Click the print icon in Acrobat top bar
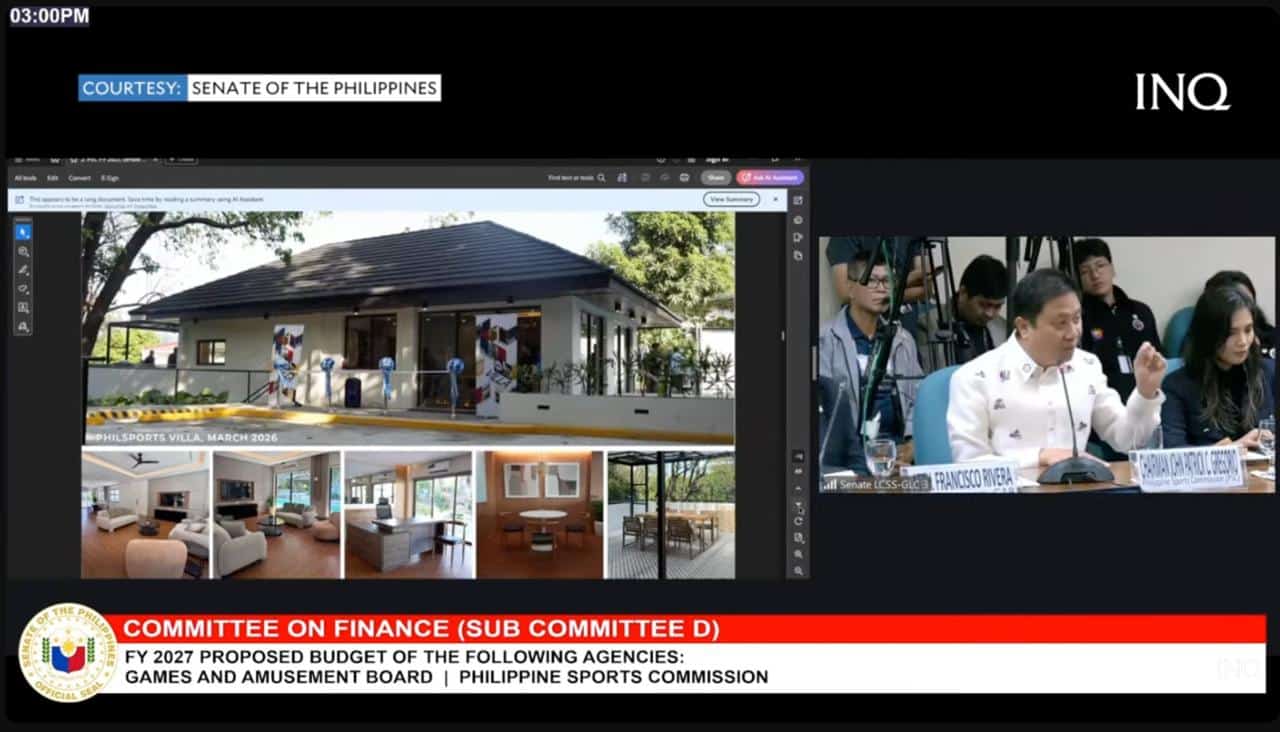This screenshot has height=732, width=1280. [x=684, y=177]
